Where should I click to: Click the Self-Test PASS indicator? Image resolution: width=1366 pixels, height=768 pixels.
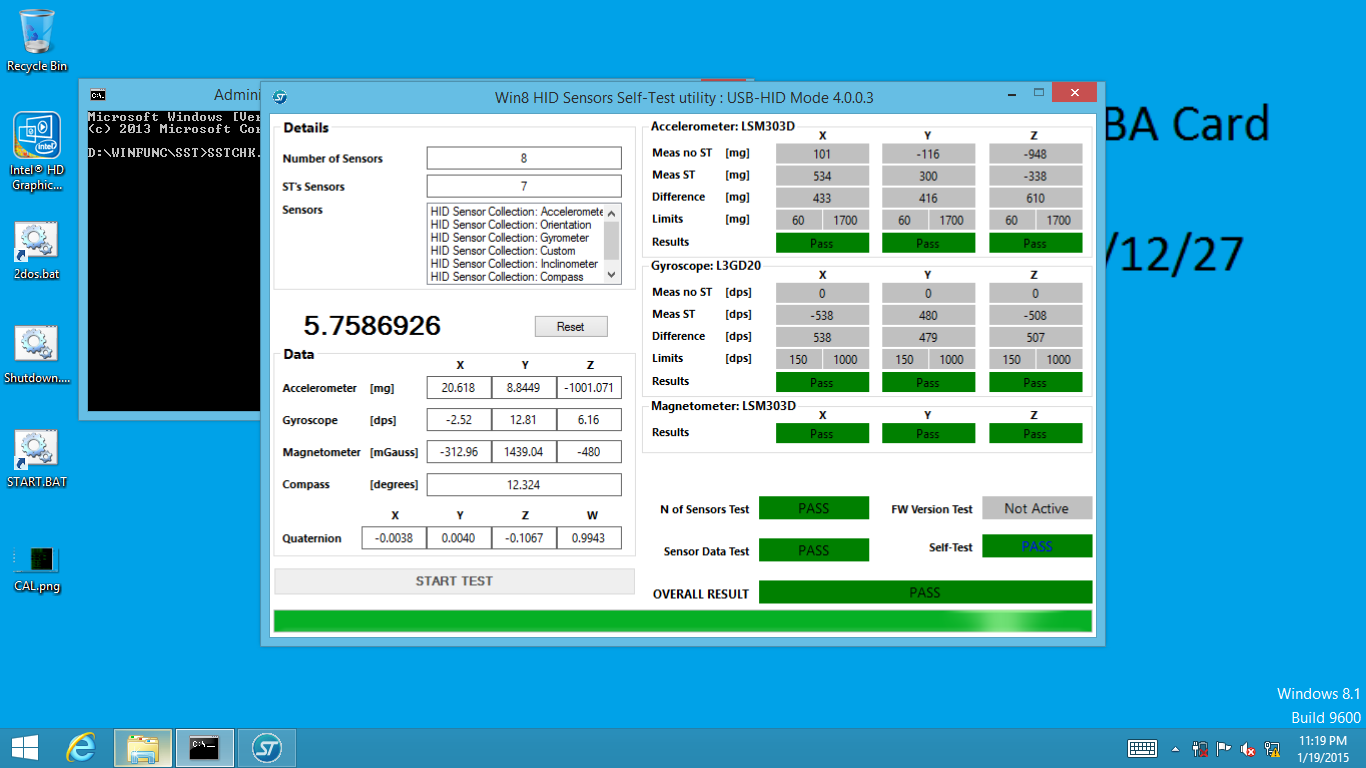(x=1037, y=546)
